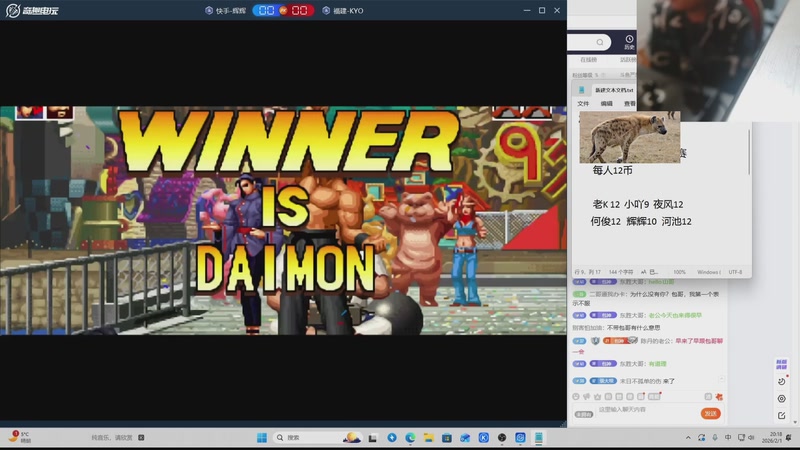Click the volume speaker icon in system tray

tap(751, 437)
